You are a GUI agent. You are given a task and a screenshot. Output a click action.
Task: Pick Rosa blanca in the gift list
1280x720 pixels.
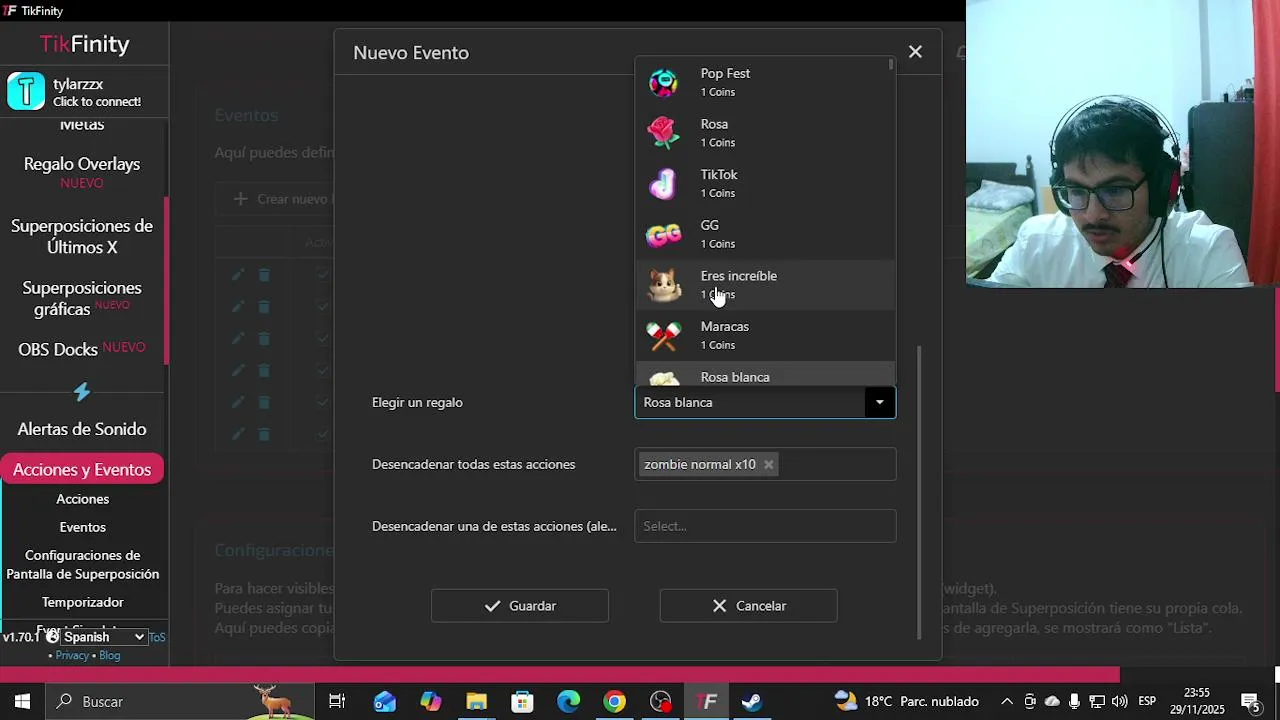765,374
